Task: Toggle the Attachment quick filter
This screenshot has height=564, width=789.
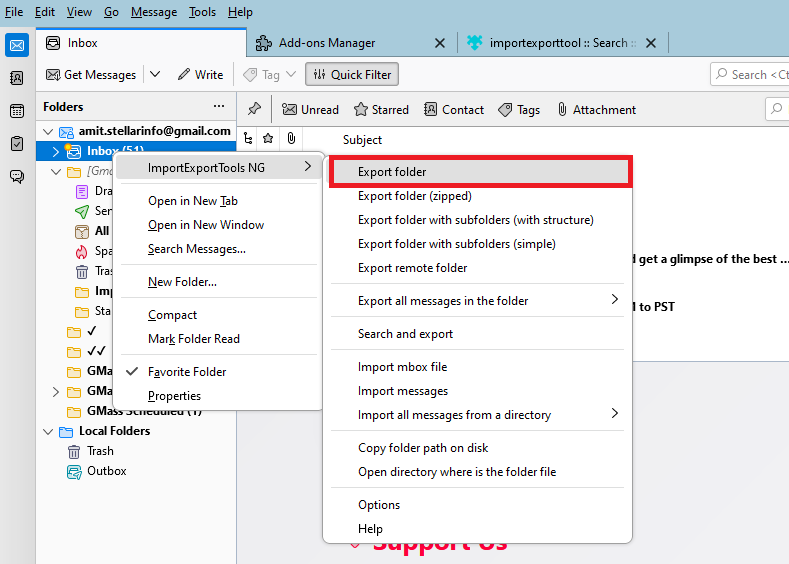Action: click(x=596, y=110)
